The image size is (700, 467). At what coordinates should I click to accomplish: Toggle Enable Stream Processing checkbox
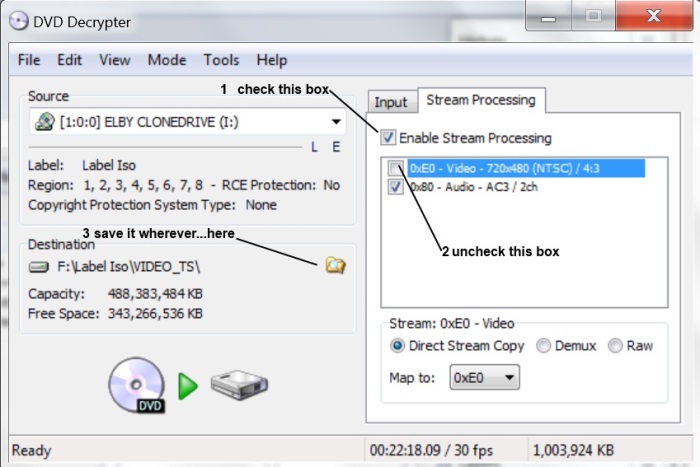388,138
